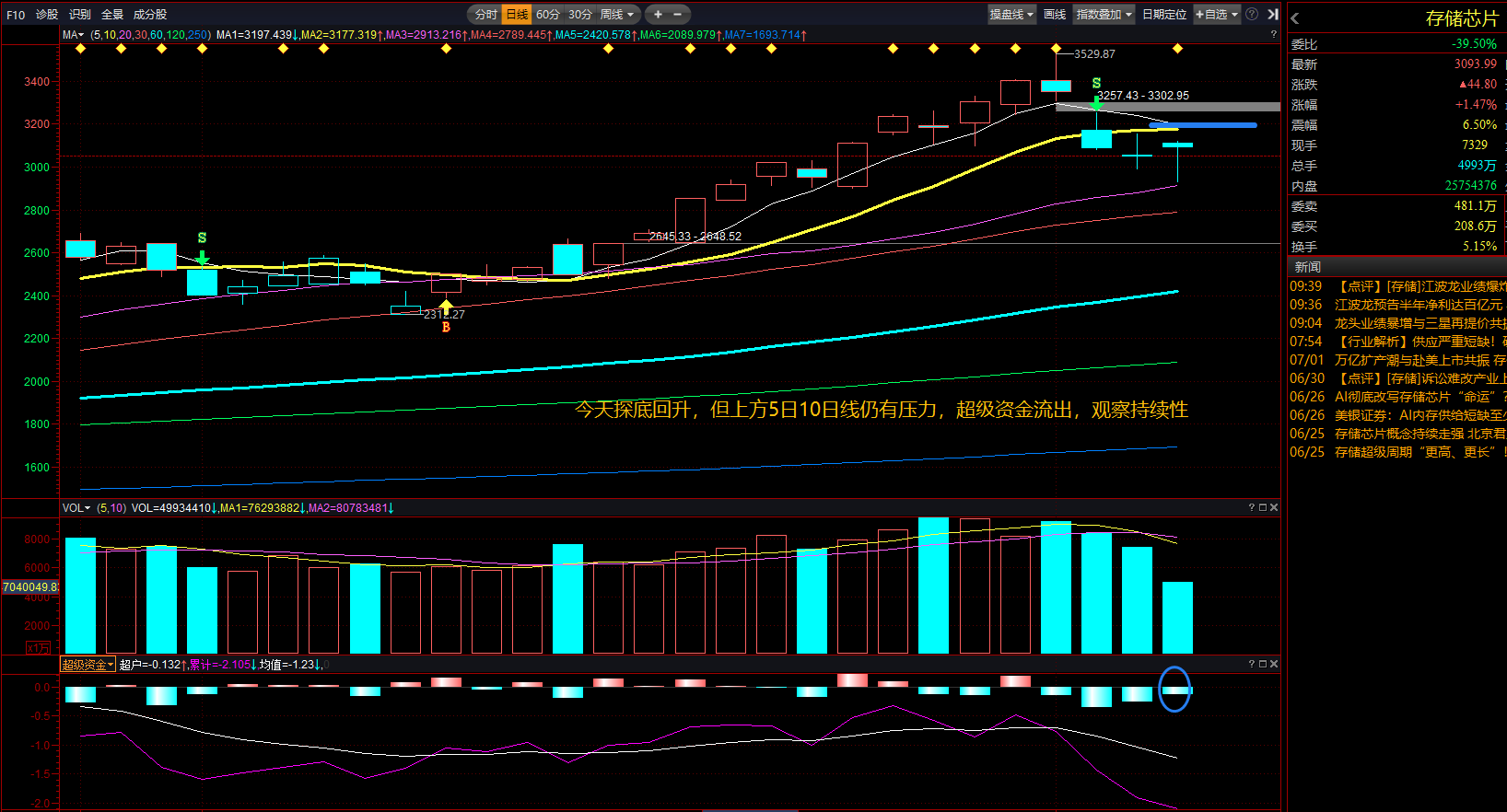Open 06/25 news 存储超级周期
The height and width of the screenshot is (812, 1507).
1397,452
